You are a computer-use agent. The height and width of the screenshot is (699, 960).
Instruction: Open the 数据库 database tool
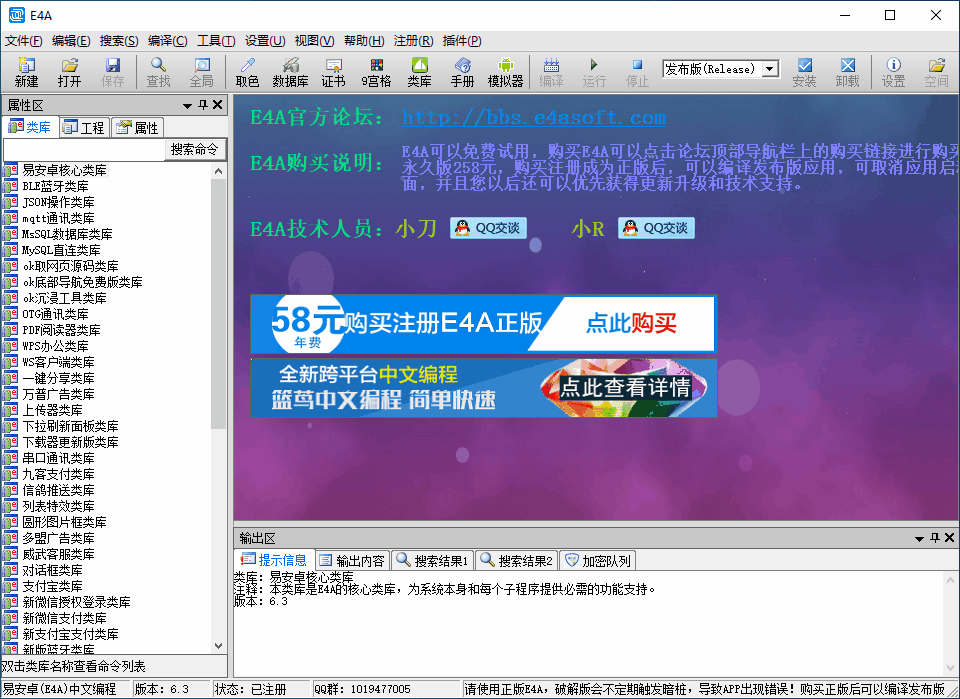coord(290,72)
